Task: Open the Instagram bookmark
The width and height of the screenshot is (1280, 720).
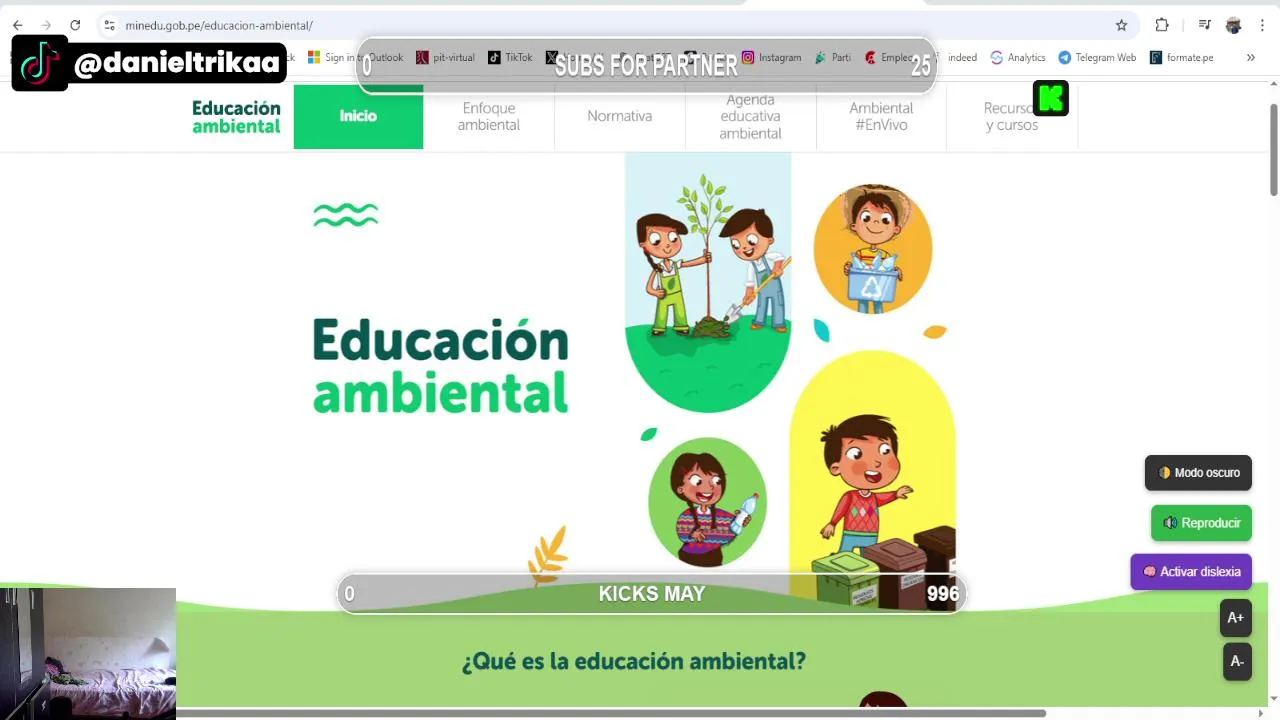Action: (771, 58)
